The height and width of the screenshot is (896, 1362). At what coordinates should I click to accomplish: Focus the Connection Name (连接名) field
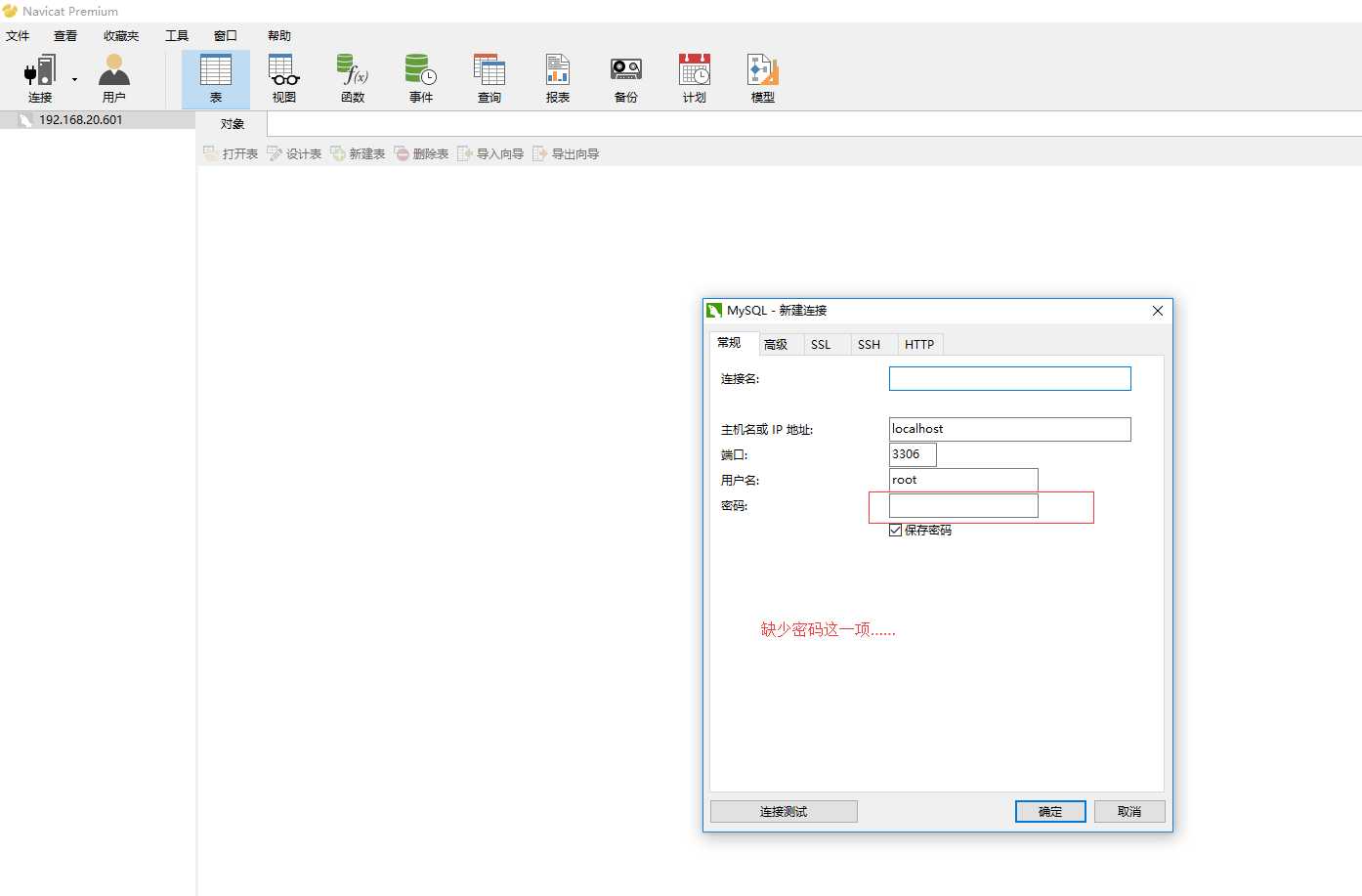coord(1010,379)
